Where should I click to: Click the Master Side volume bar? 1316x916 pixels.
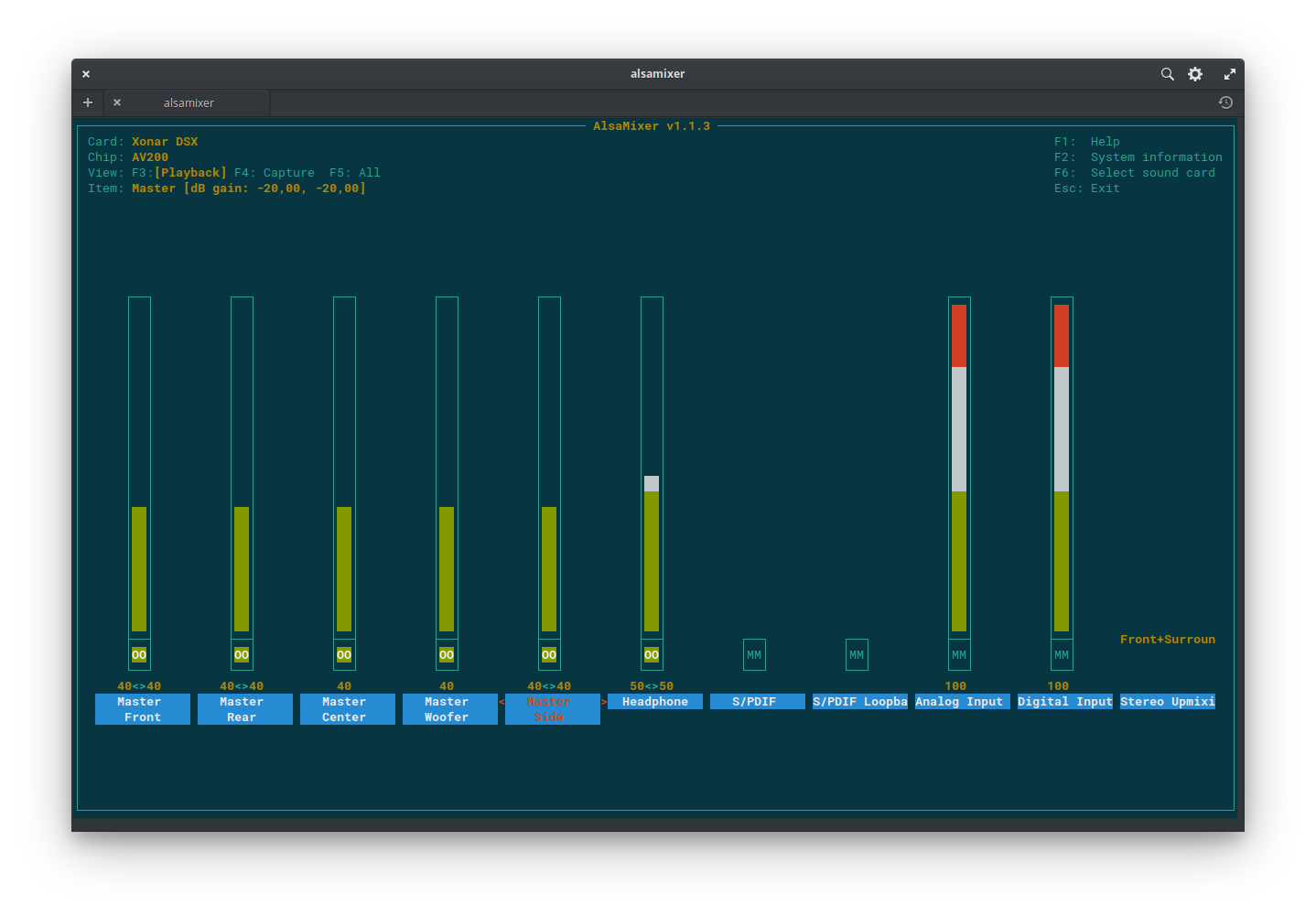coord(549,467)
